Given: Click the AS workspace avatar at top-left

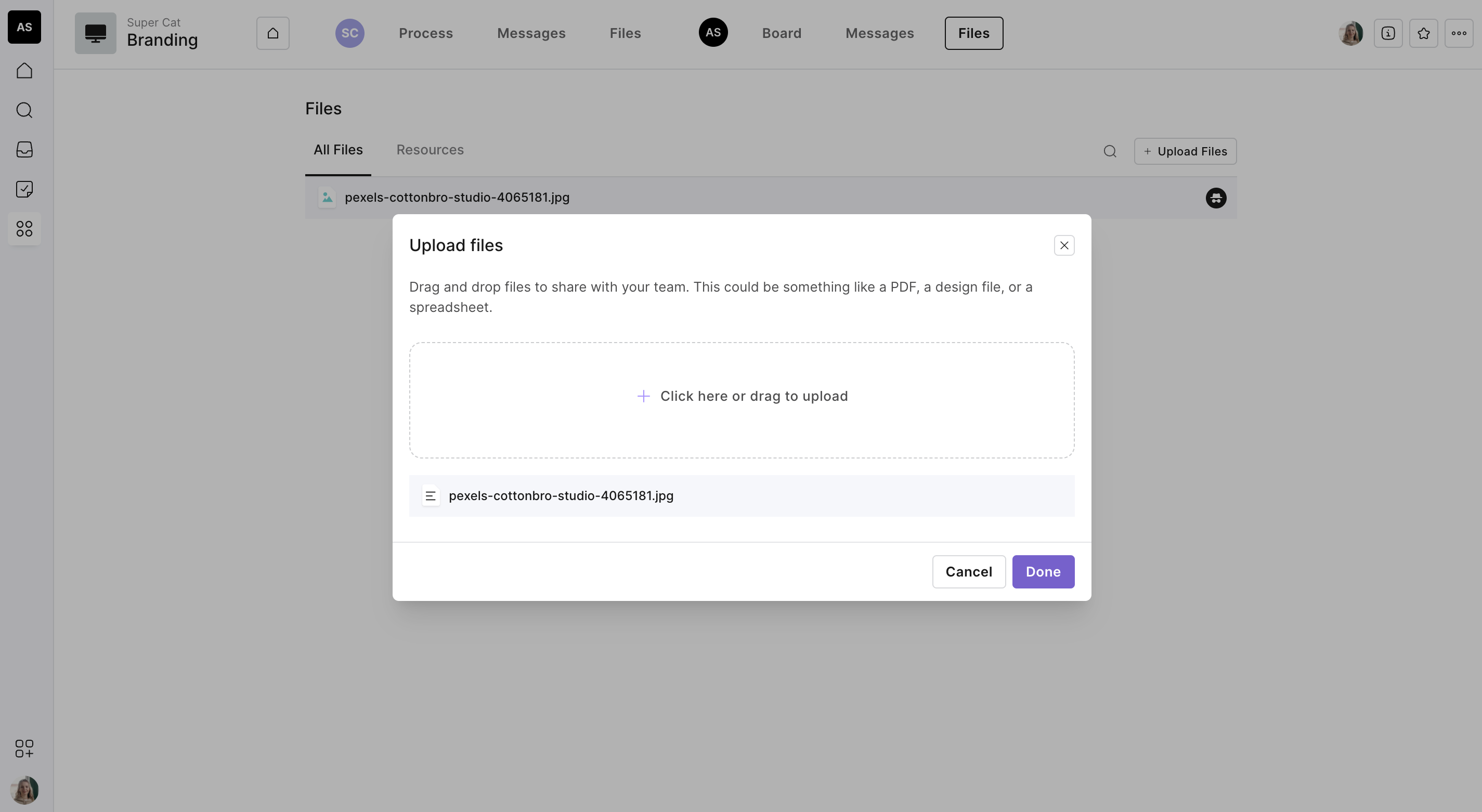Looking at the screenshot, I should pyautogui.click(x=24, y=27).
